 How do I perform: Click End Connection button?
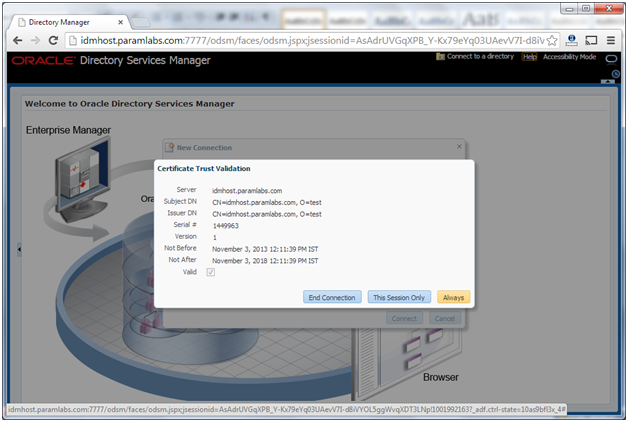tap(332, 297)
